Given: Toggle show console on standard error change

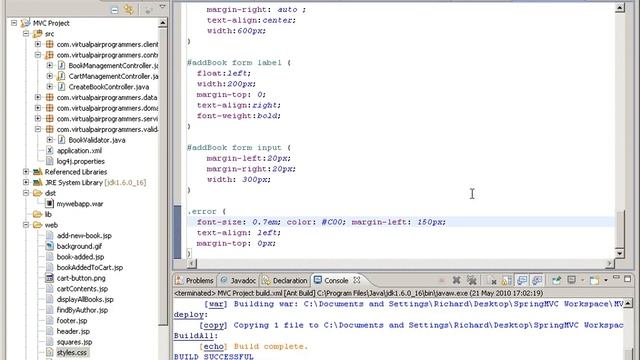Looking at the screenshot, I should [537, 280].
